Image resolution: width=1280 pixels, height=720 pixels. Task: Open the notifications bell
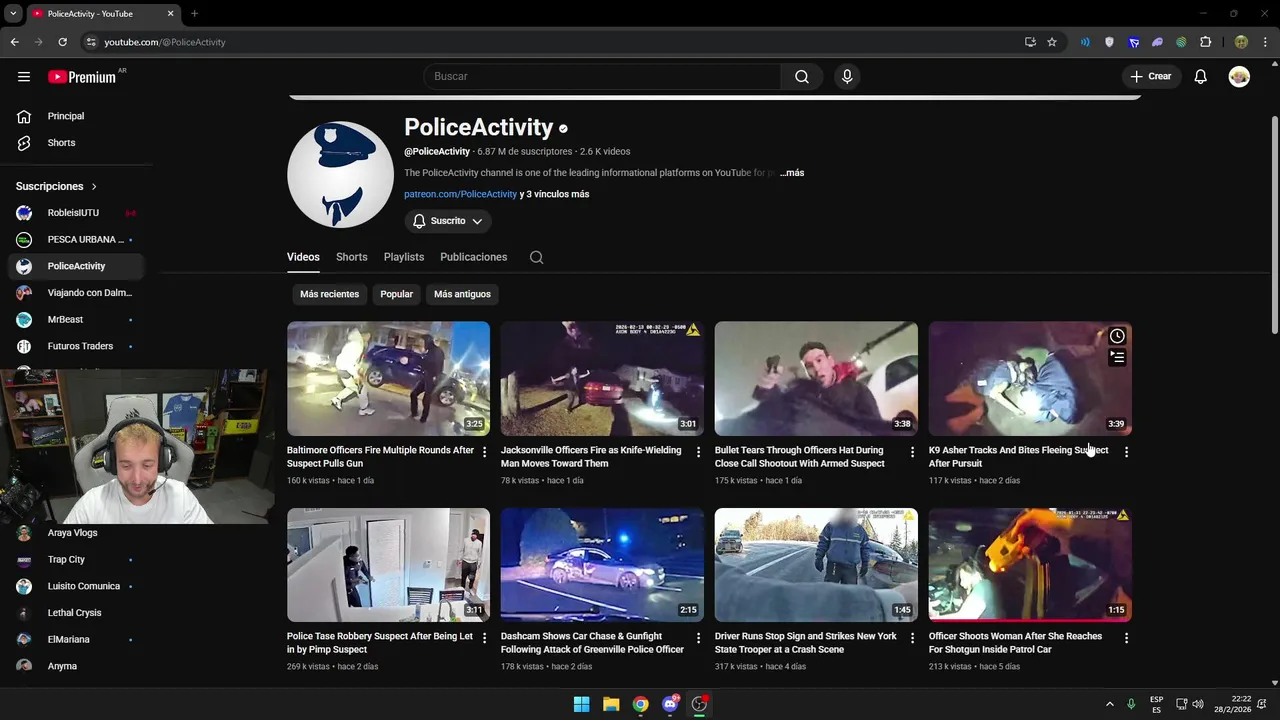1201,76
